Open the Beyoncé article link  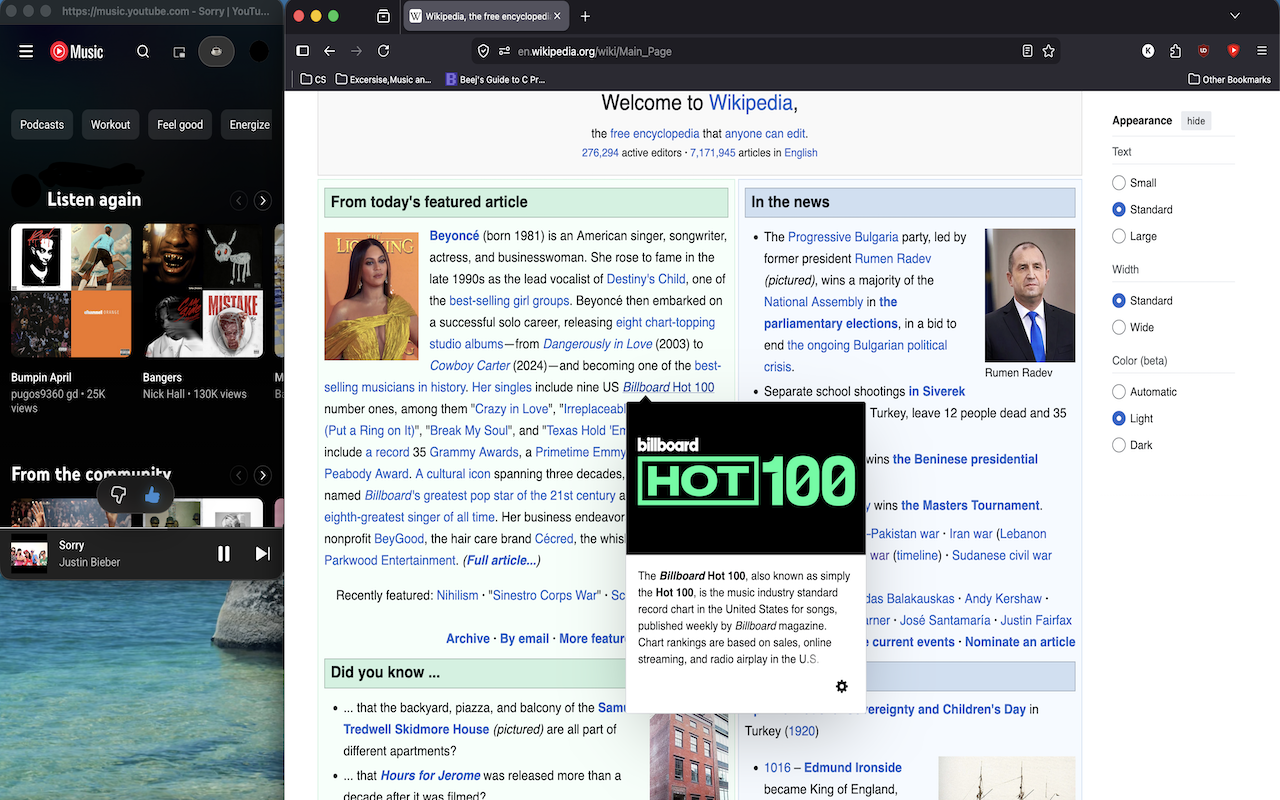(454, 236)
